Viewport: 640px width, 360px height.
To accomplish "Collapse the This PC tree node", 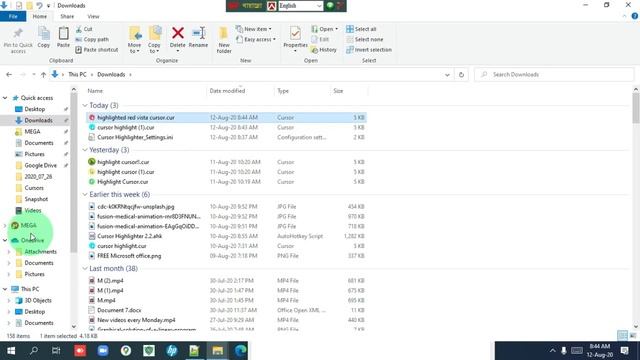I will (5, 289).
